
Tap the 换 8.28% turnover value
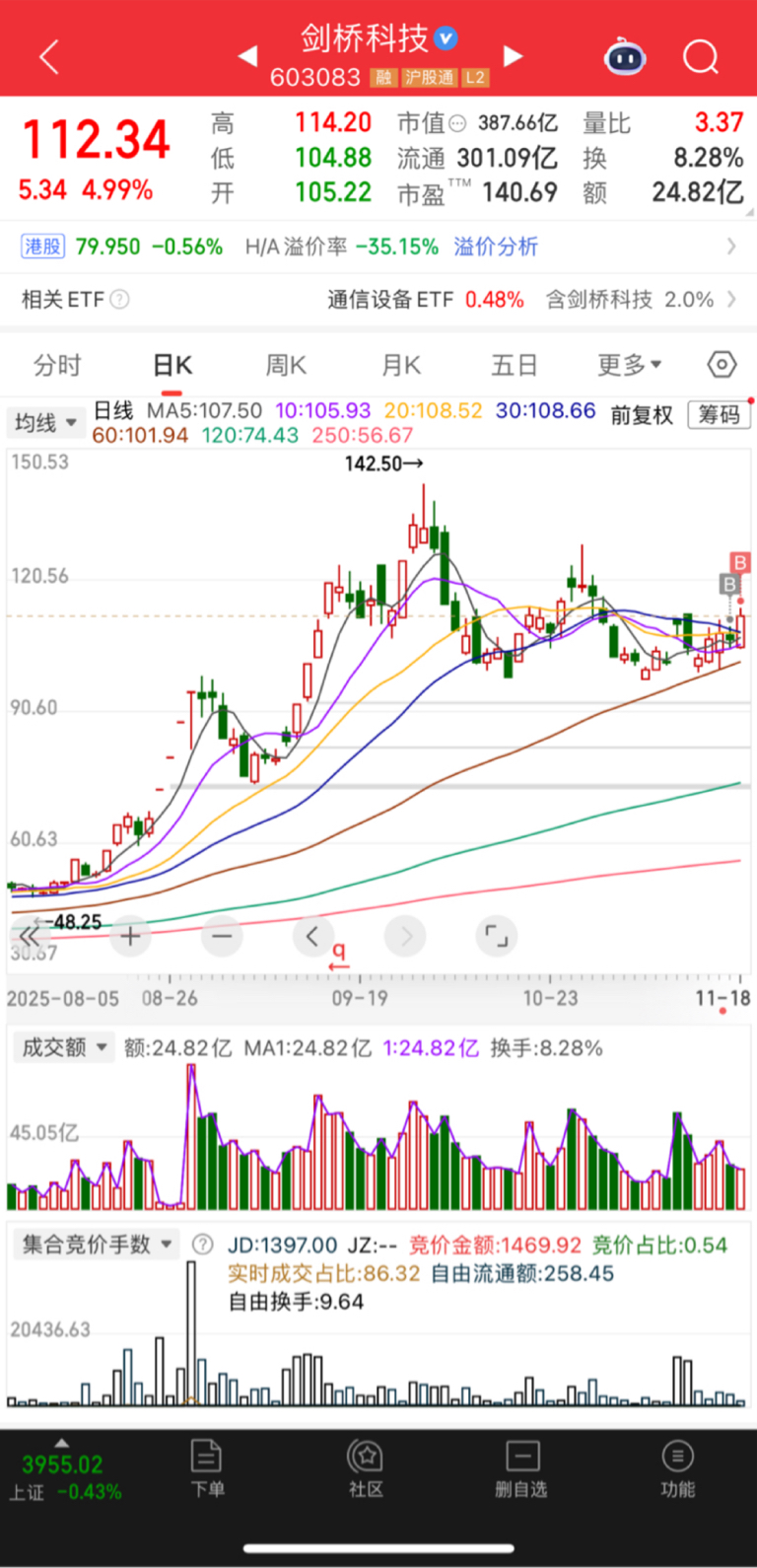tap(709, 158)
